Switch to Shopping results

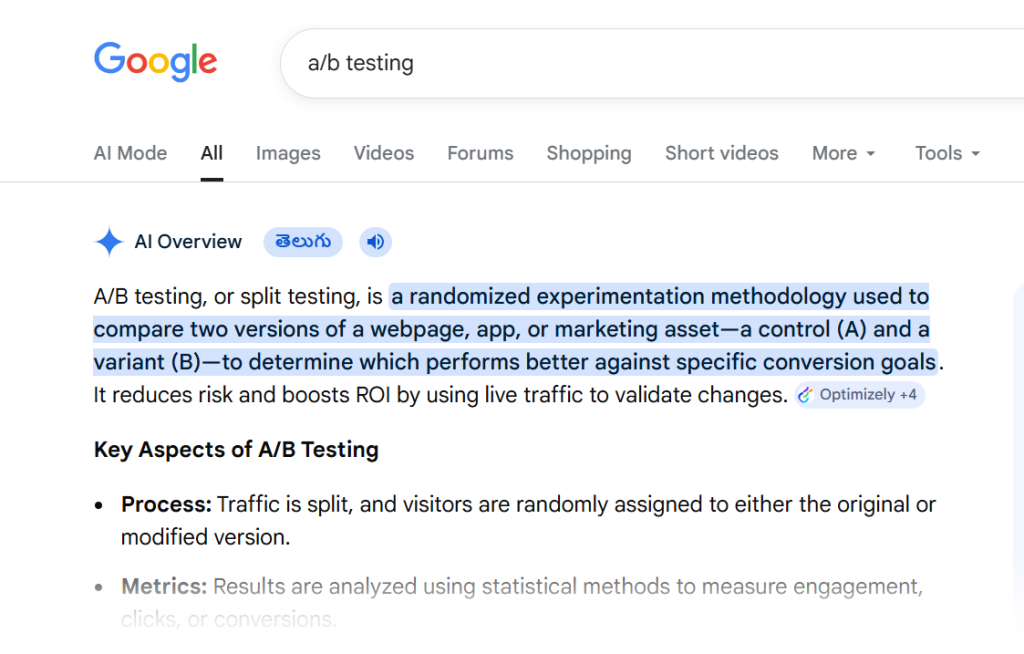[x=588, y=153]
